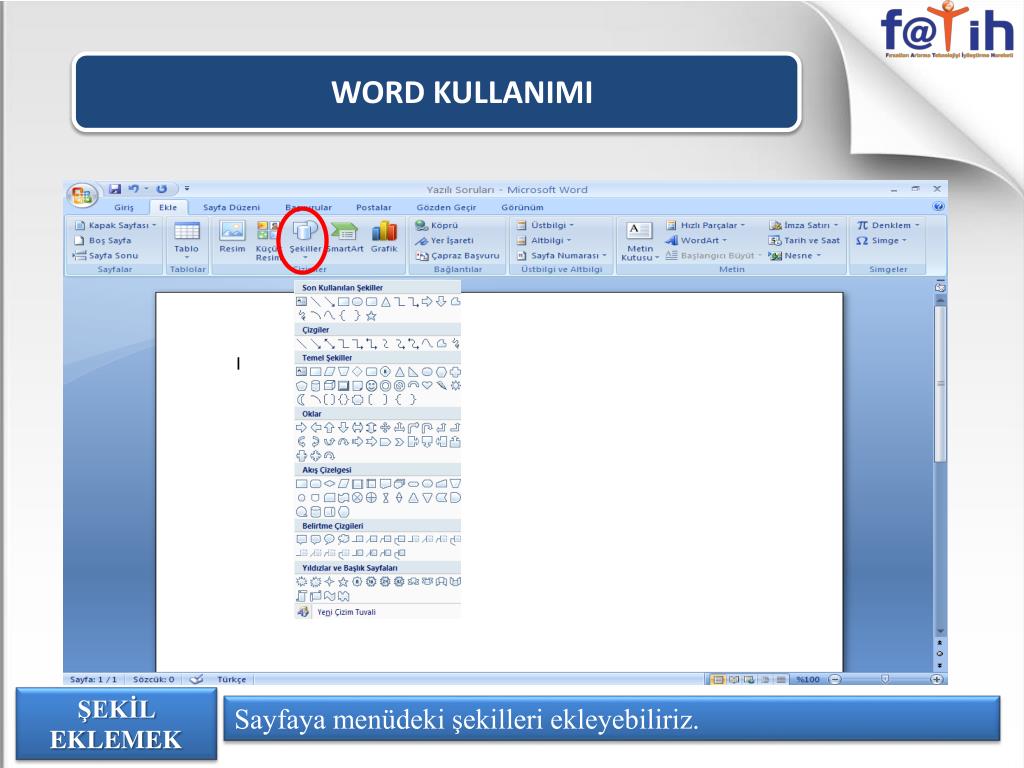Image resolution: width=1024 pixels, height=768 pixels.
Task: Open the Üstbilgi header dropdown
Action: (x=545, y=225)
